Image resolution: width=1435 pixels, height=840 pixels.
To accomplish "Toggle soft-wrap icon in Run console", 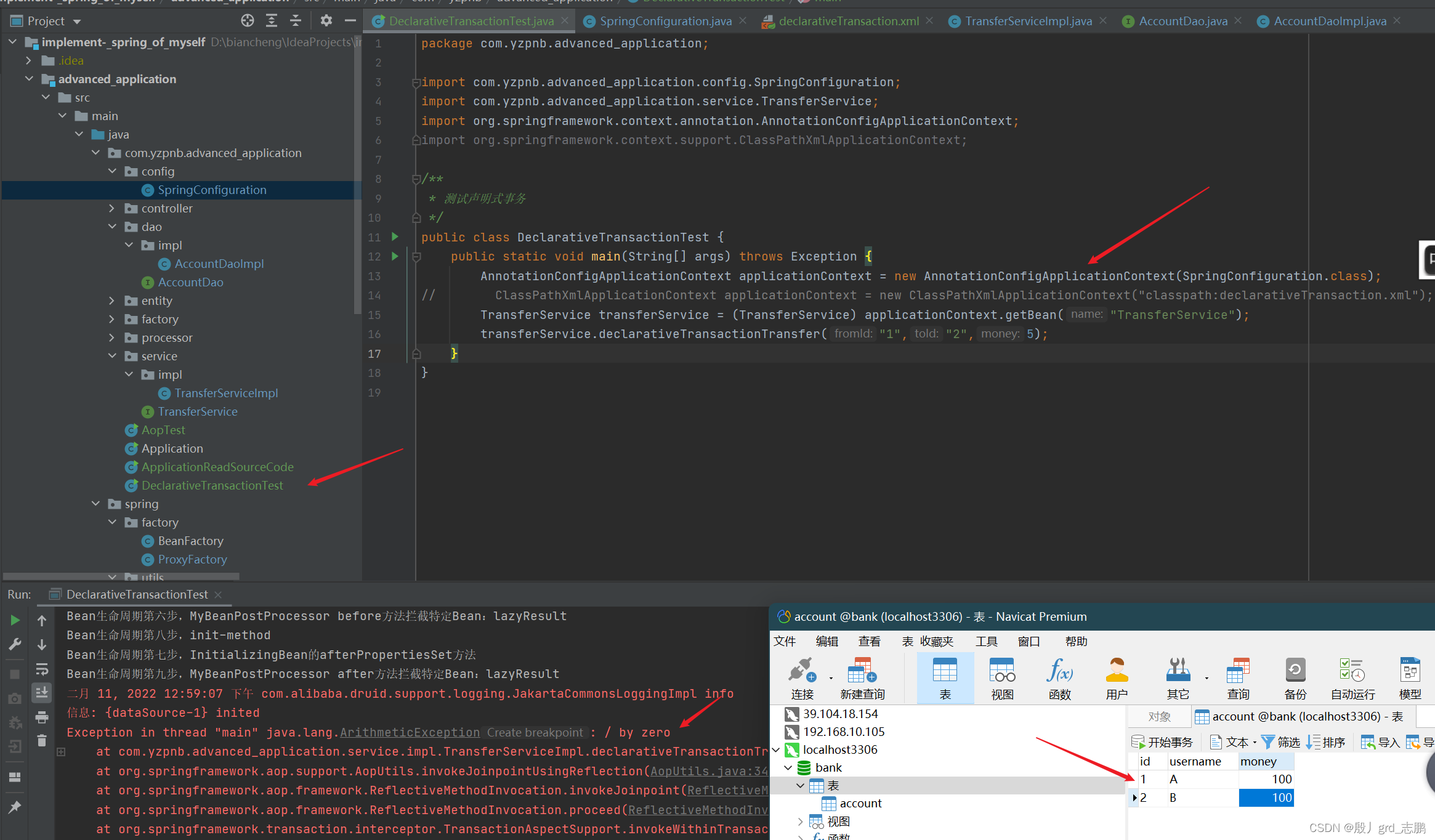I will coord(42,669).
